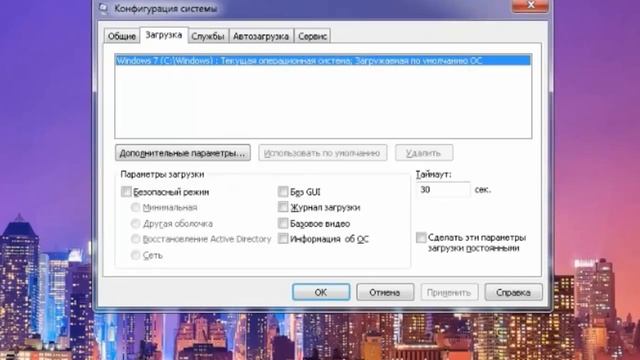The height and width of the screenshot is (360, 640).
Task: Select Восстановление Active Directory option
Action: 135,239
